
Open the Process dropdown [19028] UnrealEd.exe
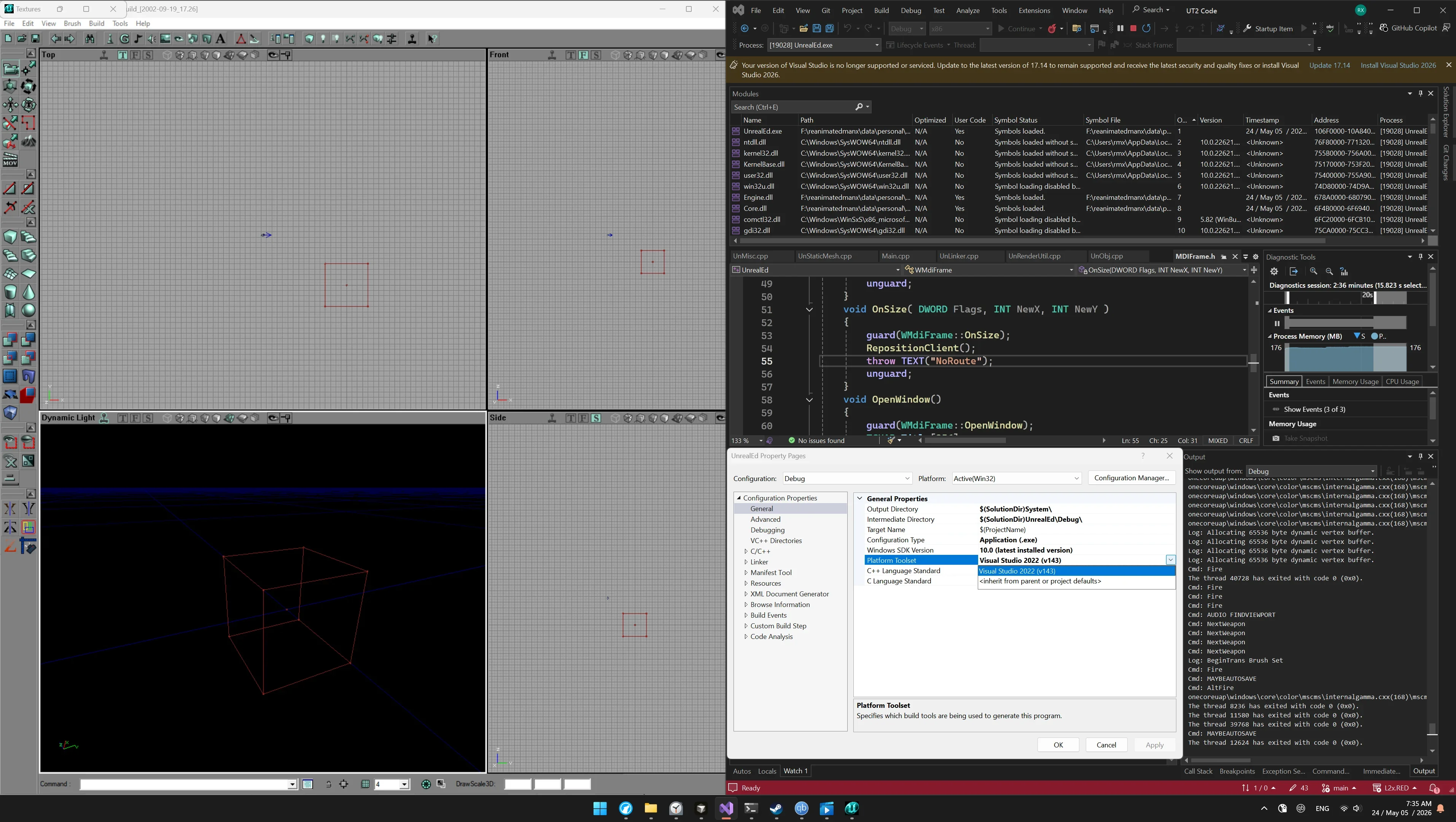(x=824, y=45)
